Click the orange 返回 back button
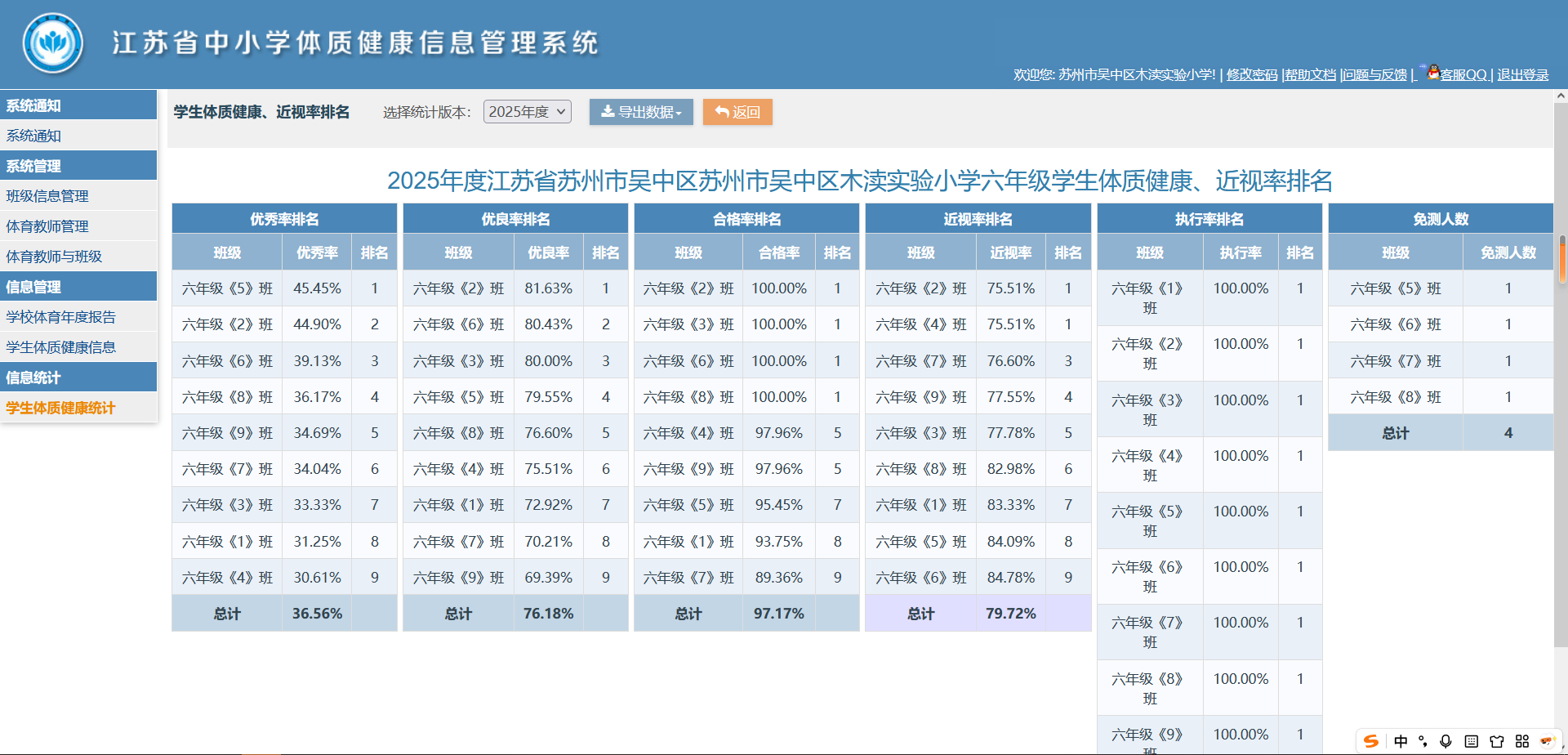Viewport: 1568px width, 755px height. click(x=737, y=112)
